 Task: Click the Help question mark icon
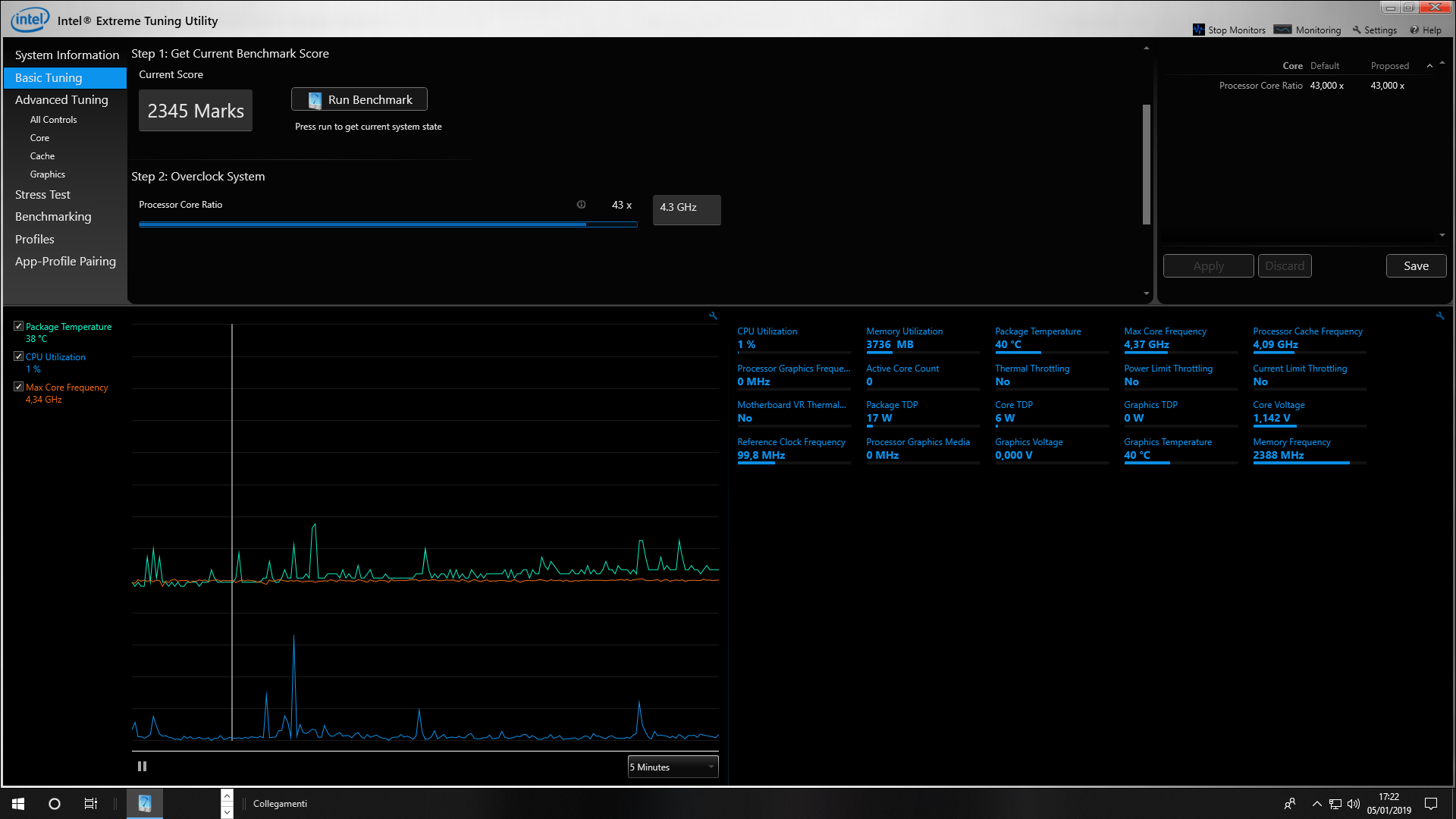1414,30
